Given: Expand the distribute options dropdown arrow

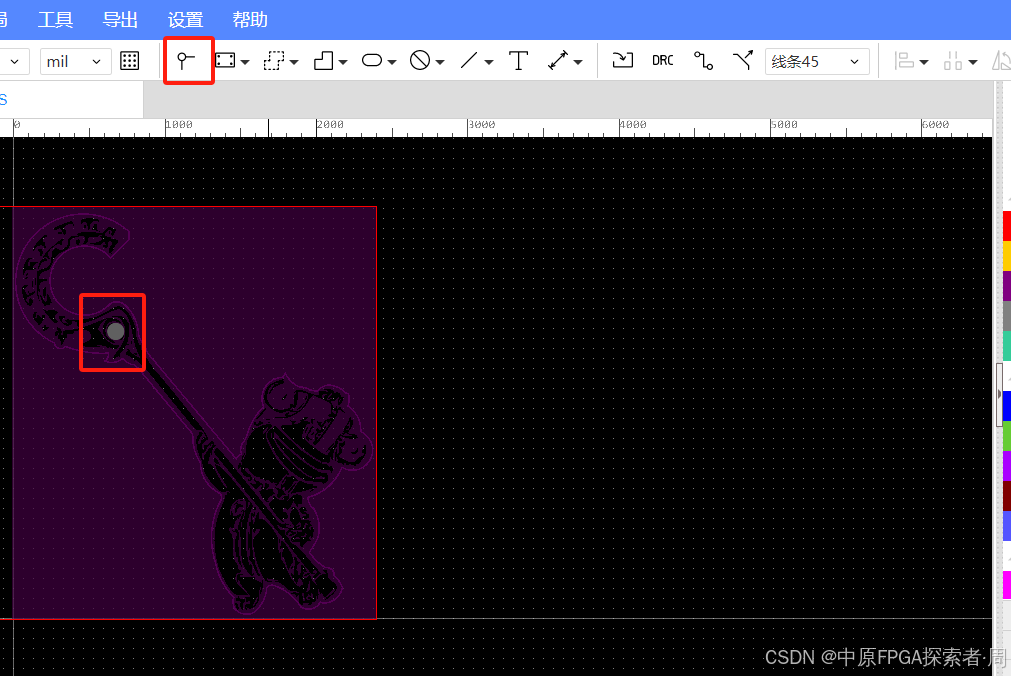Looking at the screenshot, I should (973, 63).
